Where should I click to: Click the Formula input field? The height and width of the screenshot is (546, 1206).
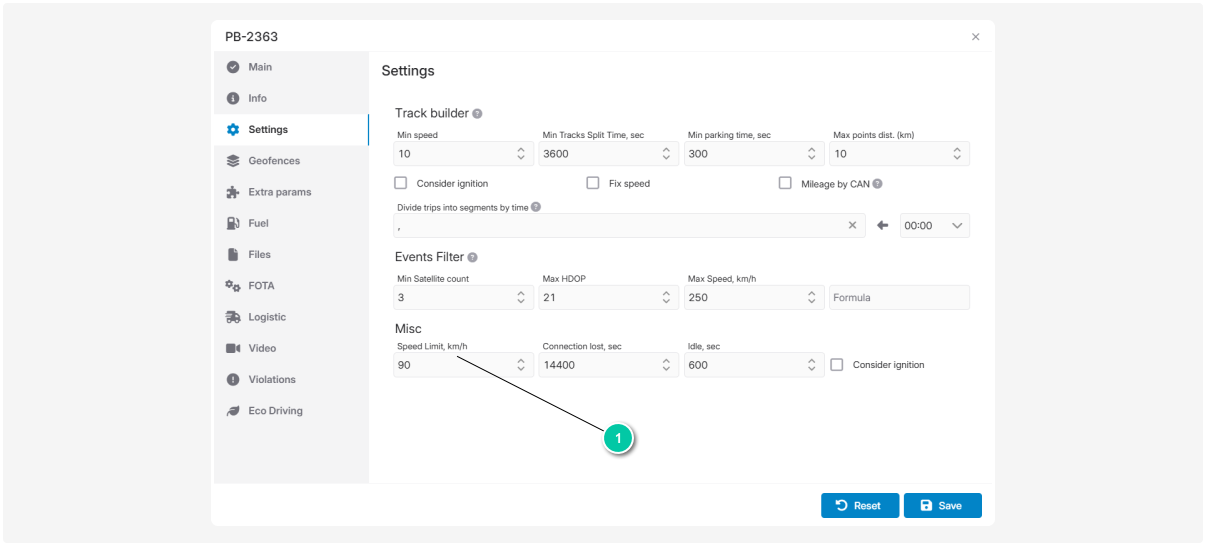[898, 298]
